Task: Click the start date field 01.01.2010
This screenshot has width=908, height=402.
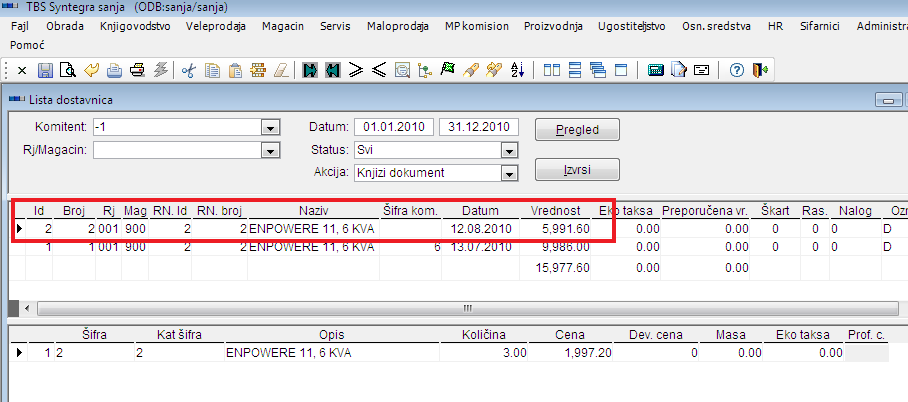Action: click(394, 127)
